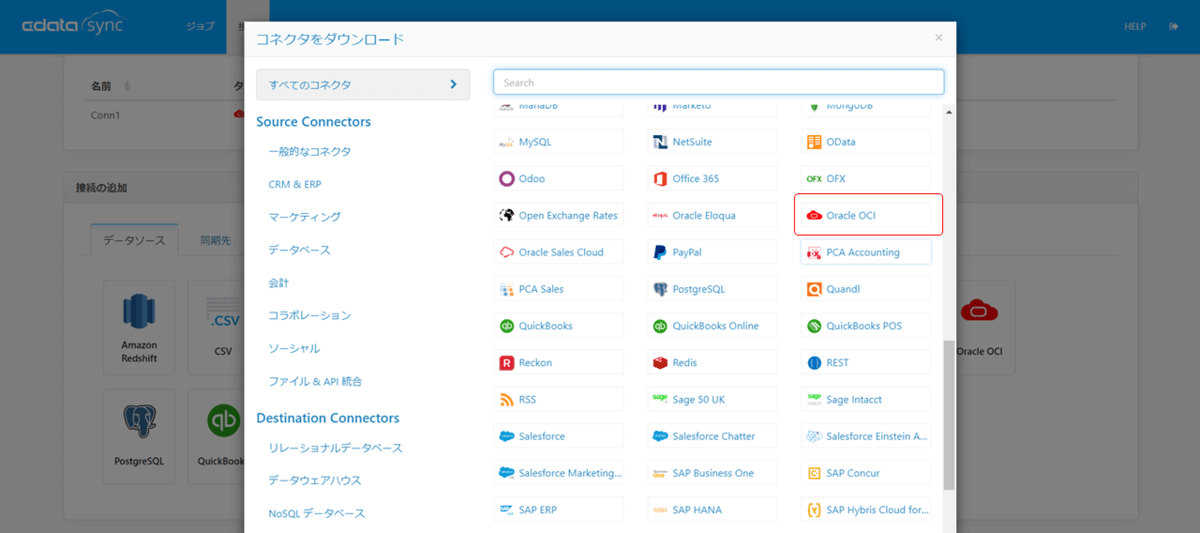Show データウェアハウス destinations

pos(315,480)
